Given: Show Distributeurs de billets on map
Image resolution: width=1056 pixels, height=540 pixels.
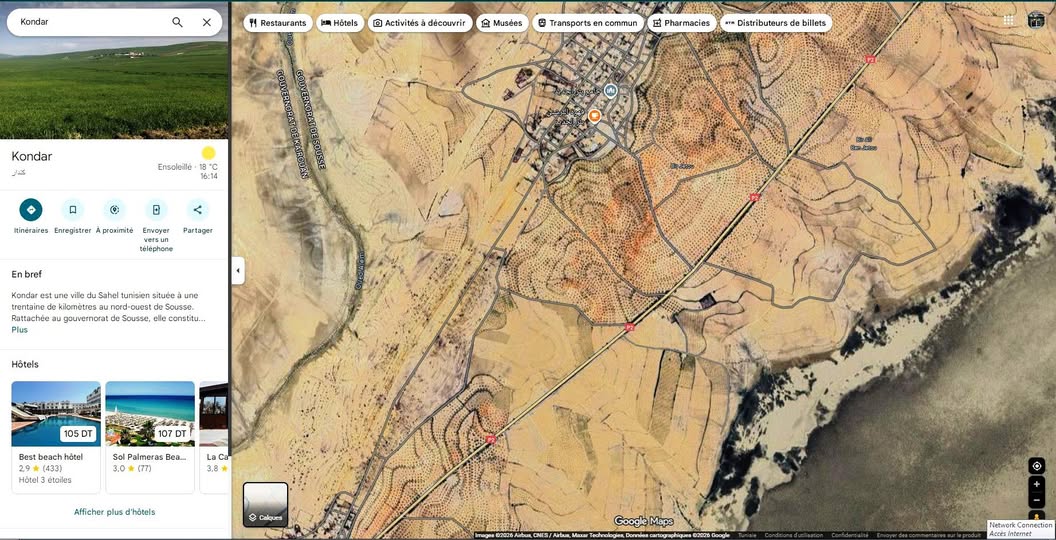Looking at the screenshot, I should coord(775,23).
